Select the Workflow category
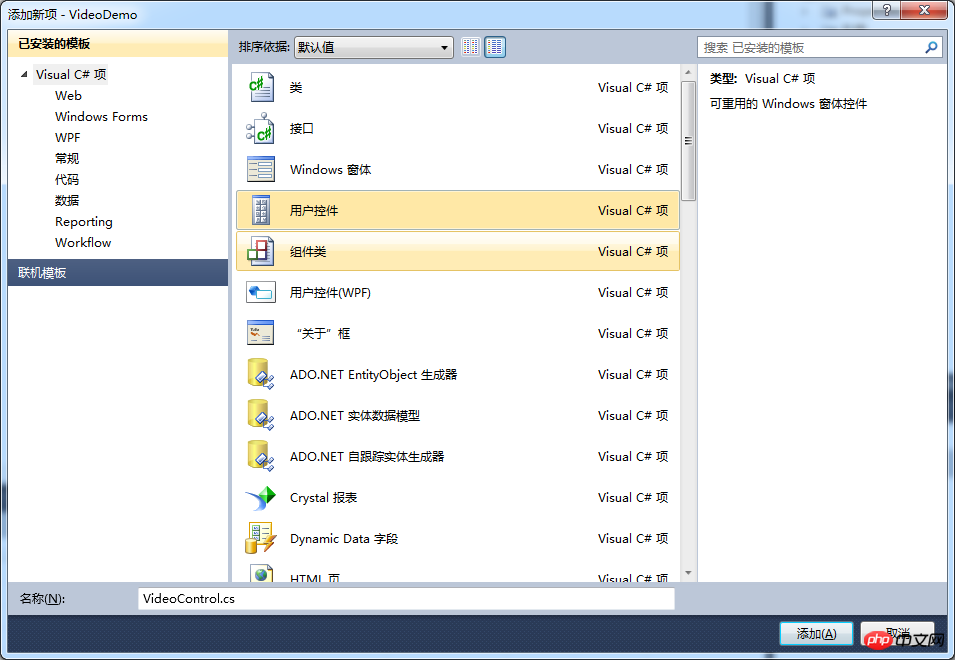This screenshot has width=955, height=660. [x=83, y=242]
